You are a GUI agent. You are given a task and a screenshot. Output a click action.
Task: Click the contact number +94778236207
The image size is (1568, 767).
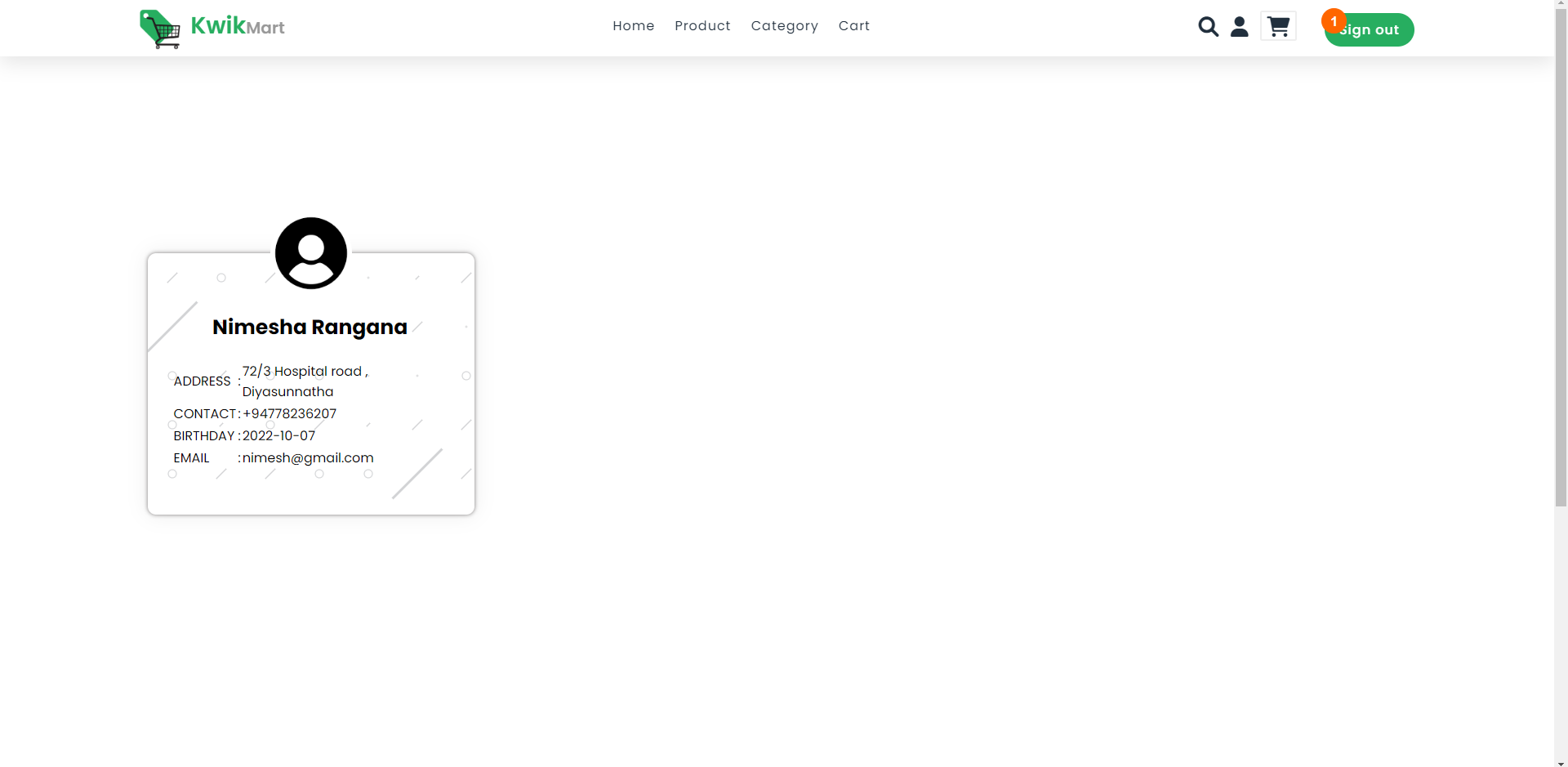point(290,413)
